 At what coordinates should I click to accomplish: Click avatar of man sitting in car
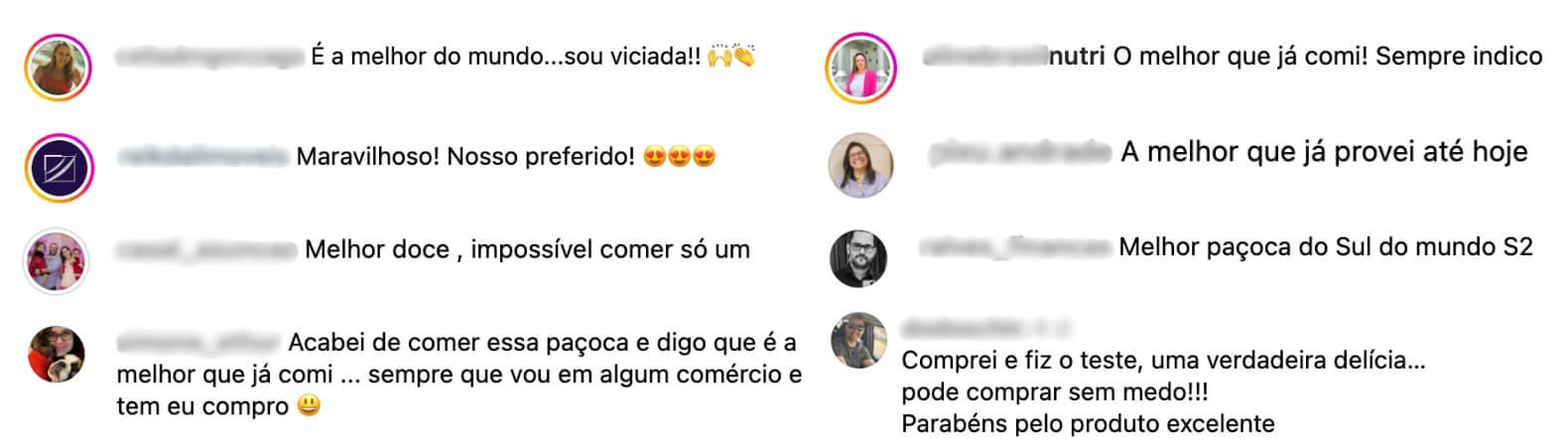click(858, 341)
